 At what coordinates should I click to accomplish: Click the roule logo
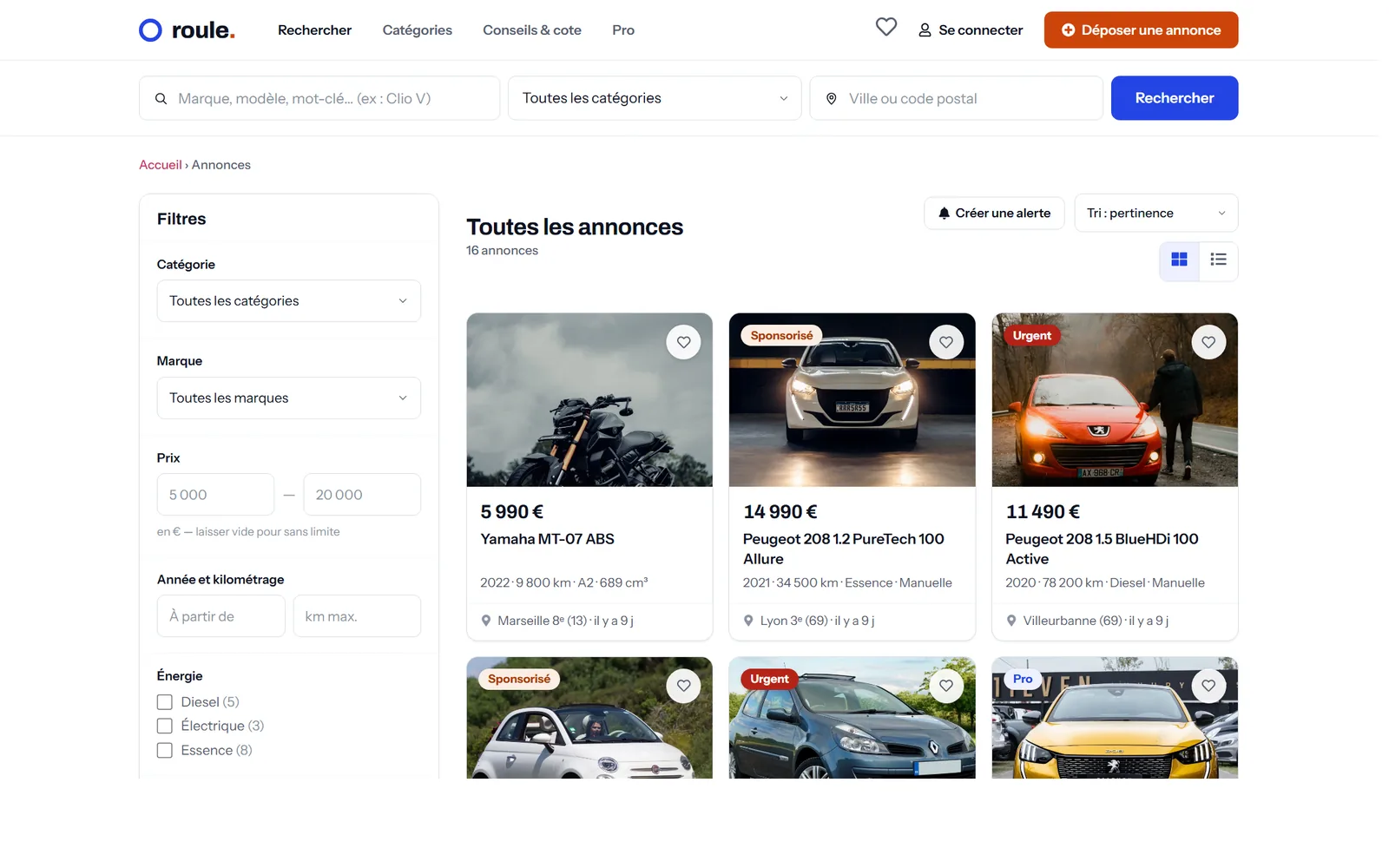(x=187, y=30)
